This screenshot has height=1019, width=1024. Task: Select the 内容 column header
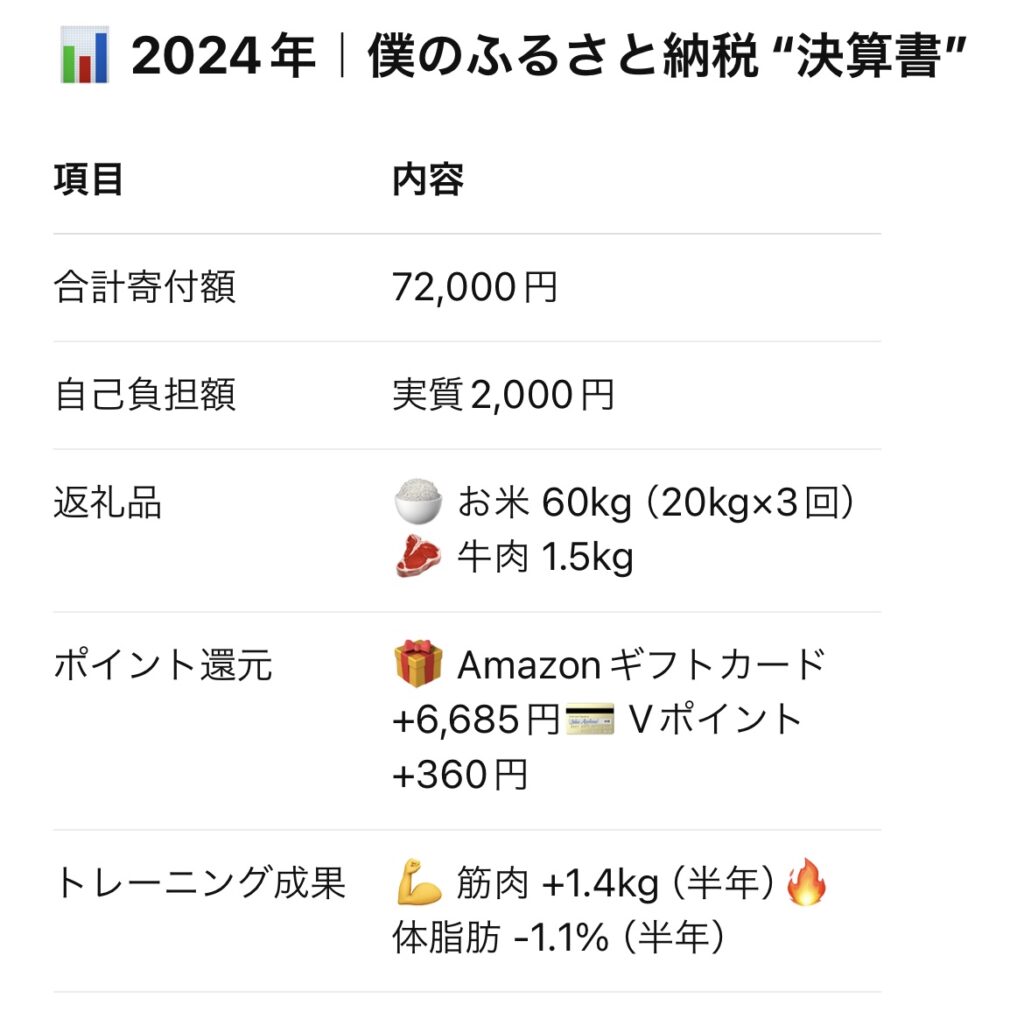428,180
